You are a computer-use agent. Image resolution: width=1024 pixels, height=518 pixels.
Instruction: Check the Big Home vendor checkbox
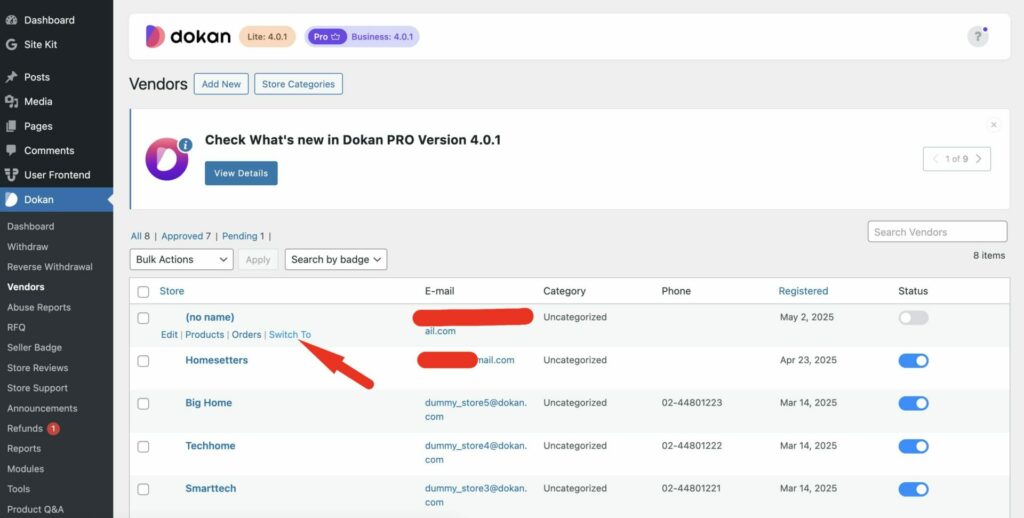point(143,404)
